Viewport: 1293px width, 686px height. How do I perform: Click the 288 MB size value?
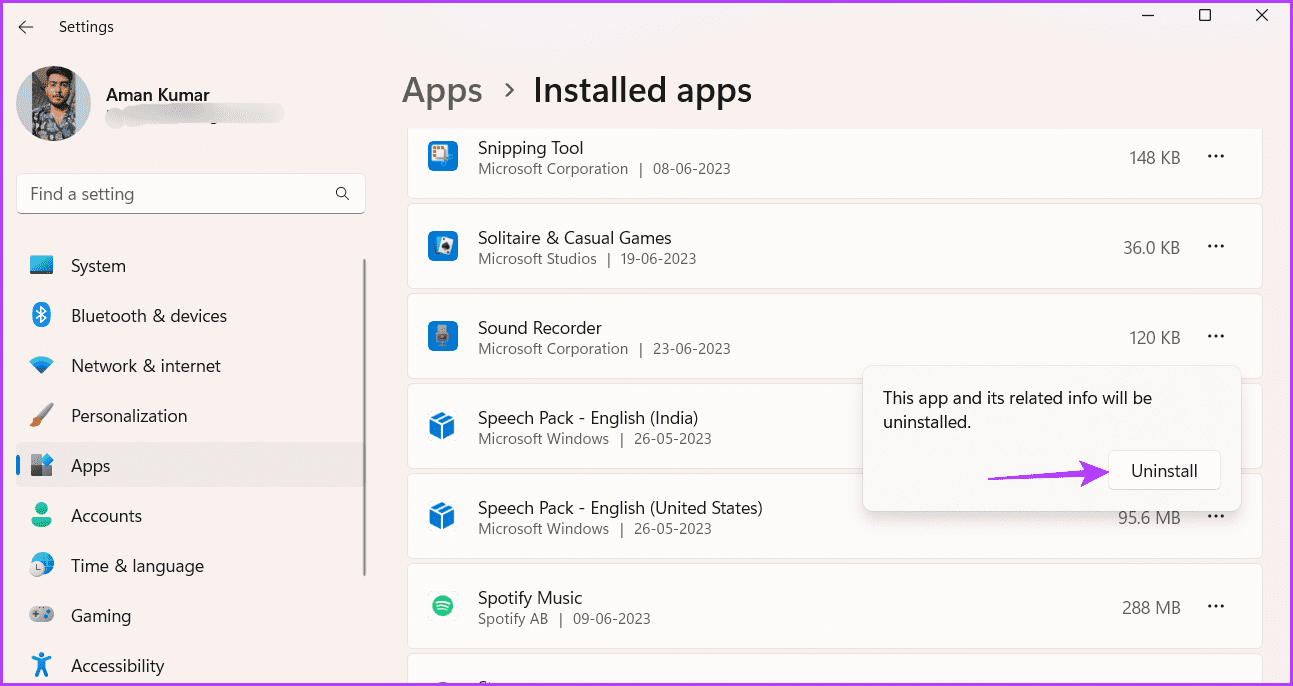point(1152,608)
